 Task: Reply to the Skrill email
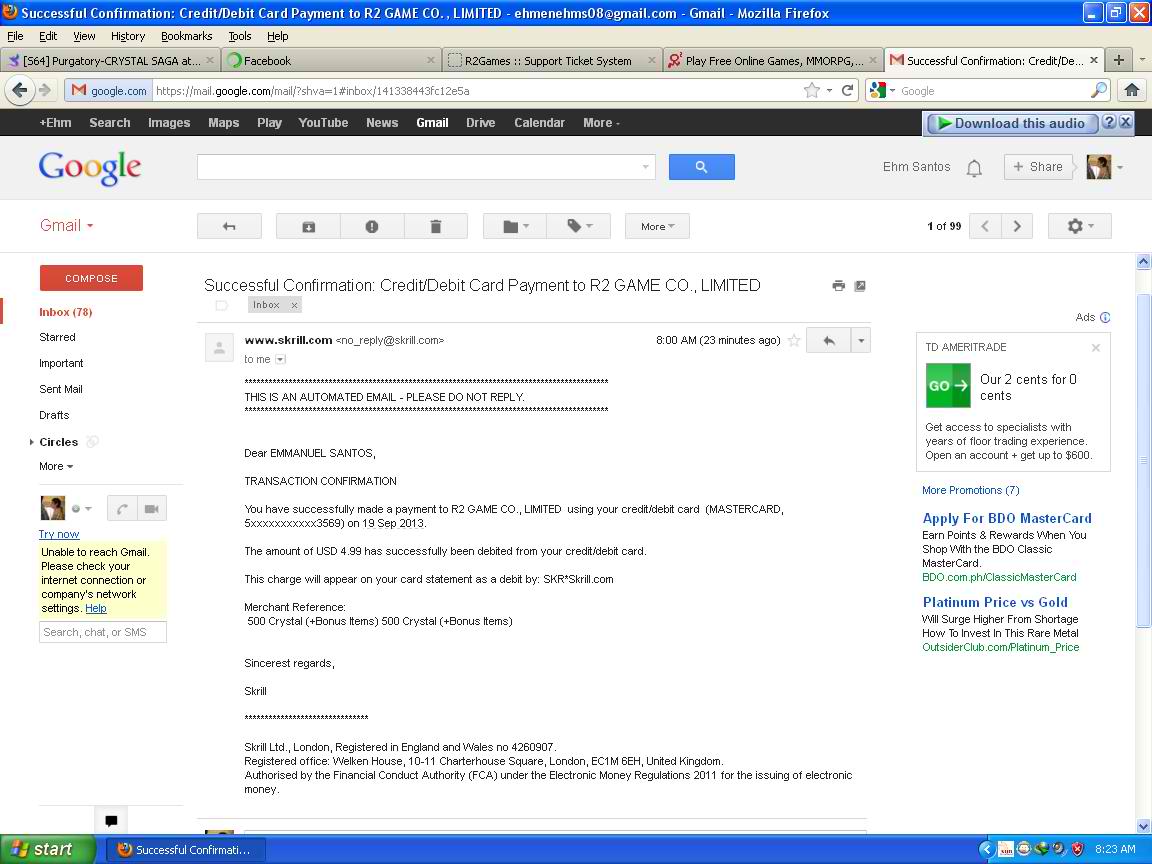(x=828, y=341)
